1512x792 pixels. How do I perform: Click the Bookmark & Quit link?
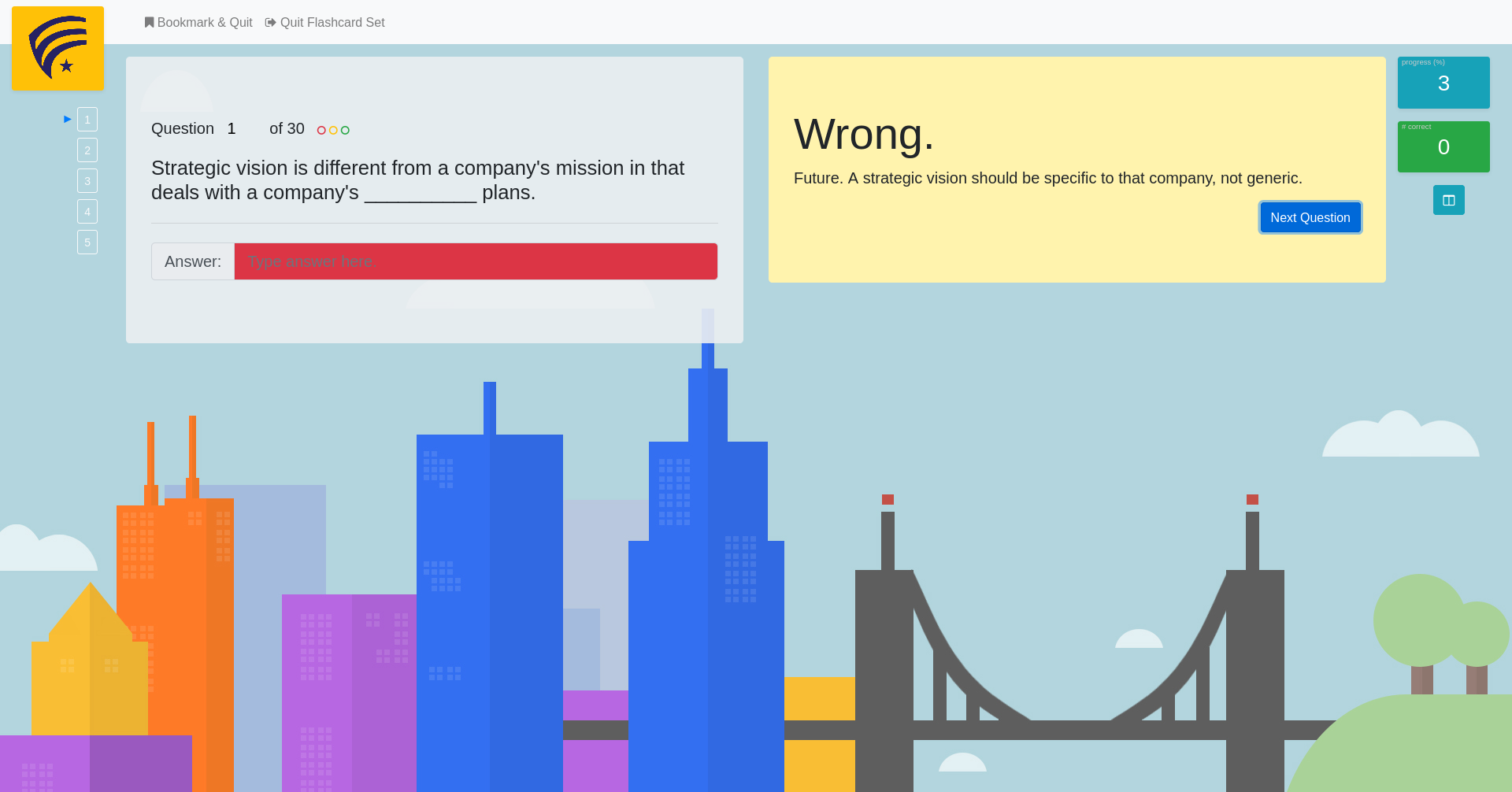coord(198,23)
